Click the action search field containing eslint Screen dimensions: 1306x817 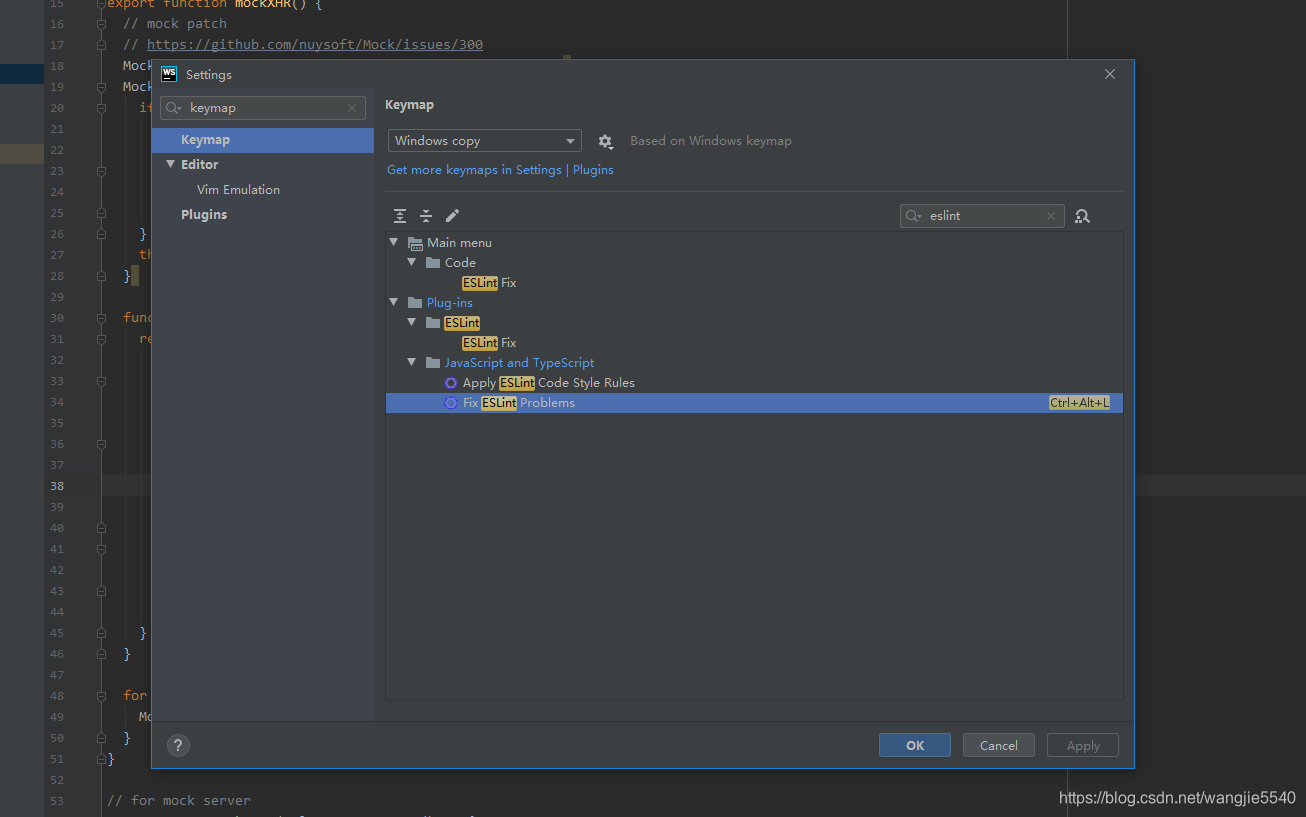pyautogui.click(x=982, y=216)
